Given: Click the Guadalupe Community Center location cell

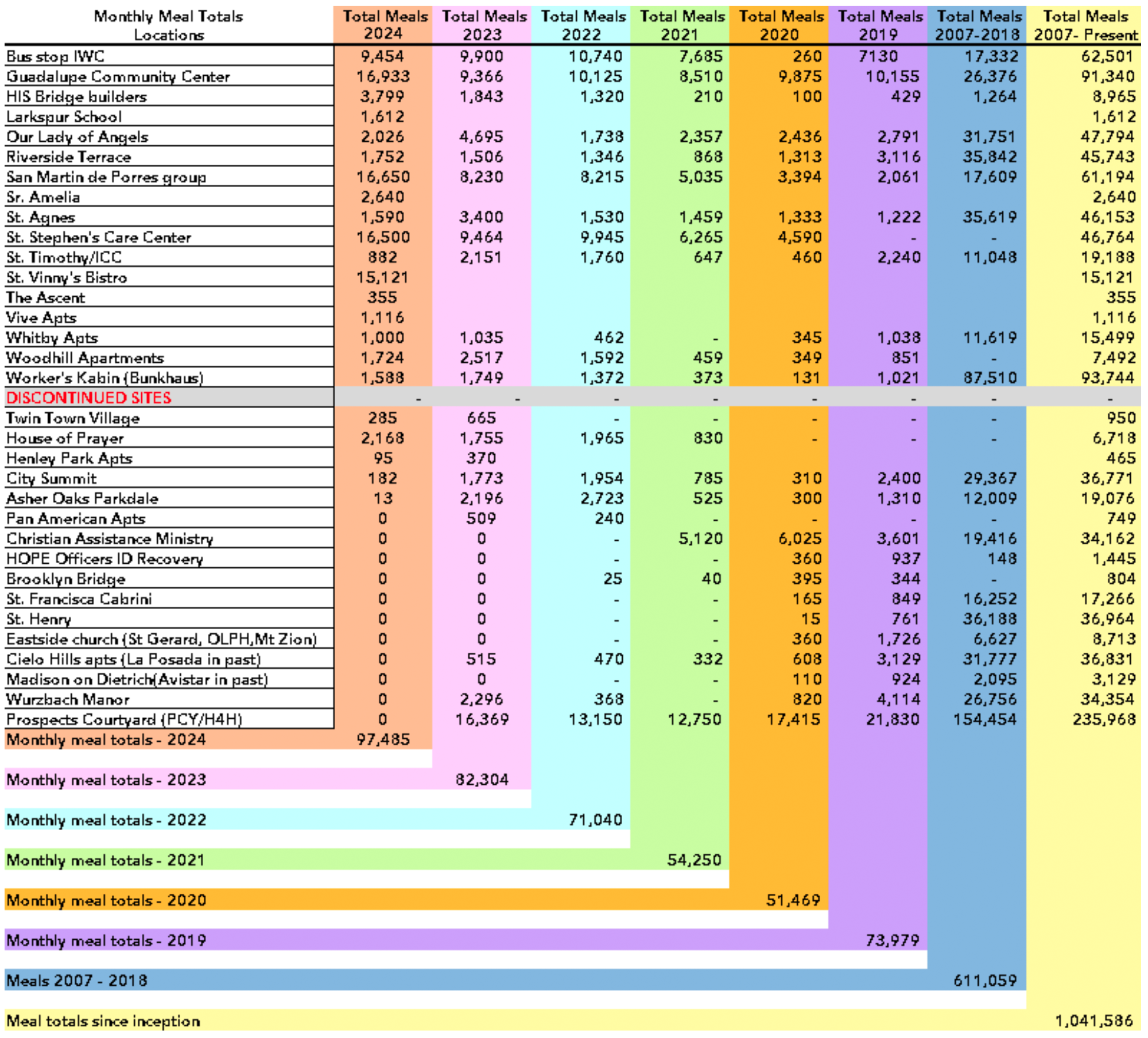Looking at the screenshot, I should click(118, 76).
